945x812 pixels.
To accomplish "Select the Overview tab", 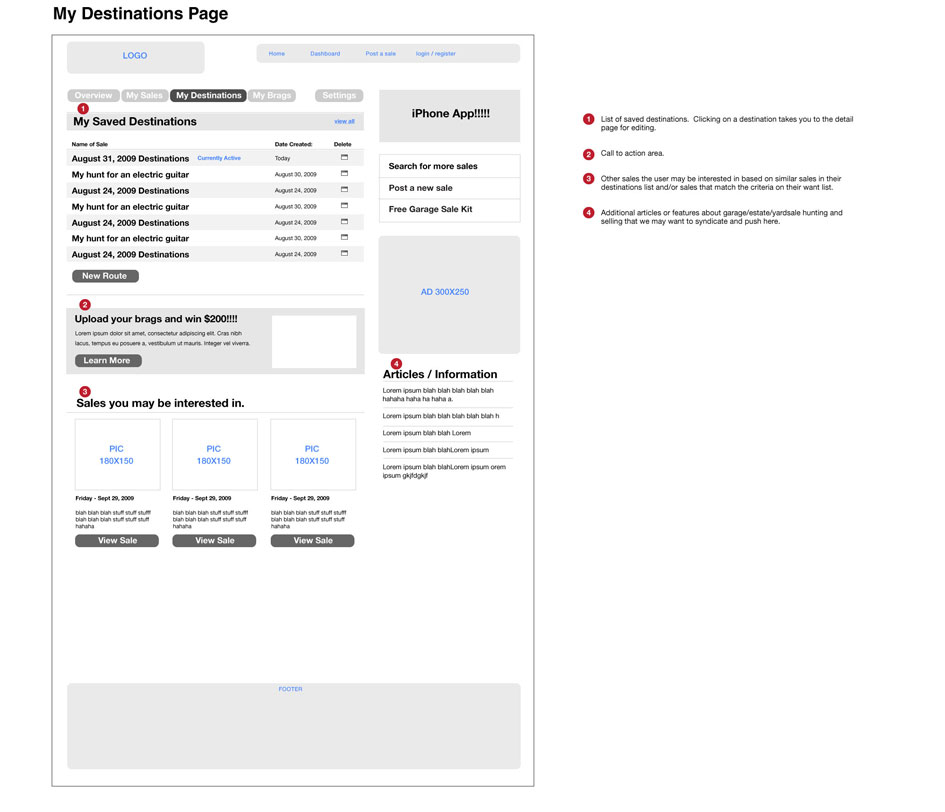I will coord(93,95).
